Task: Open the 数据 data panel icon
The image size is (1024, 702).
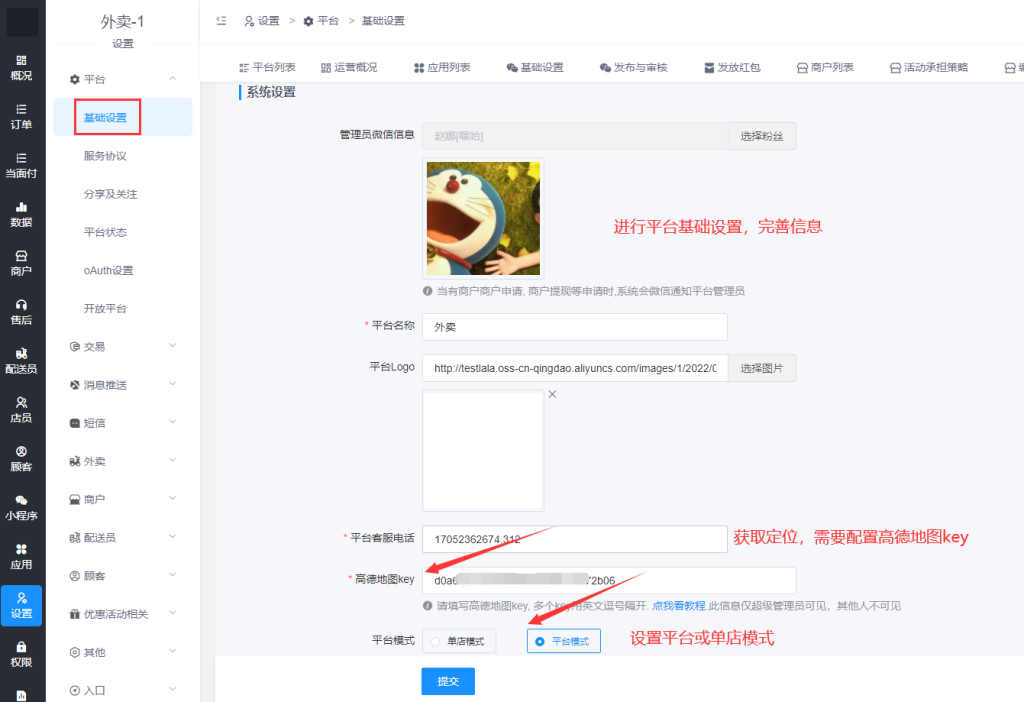Action: click(20, 215)
